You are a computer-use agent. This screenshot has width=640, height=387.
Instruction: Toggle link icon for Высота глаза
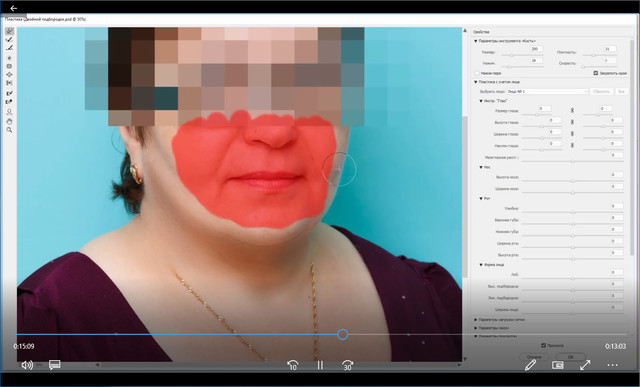pyautogui.click(x=572, y=122)
